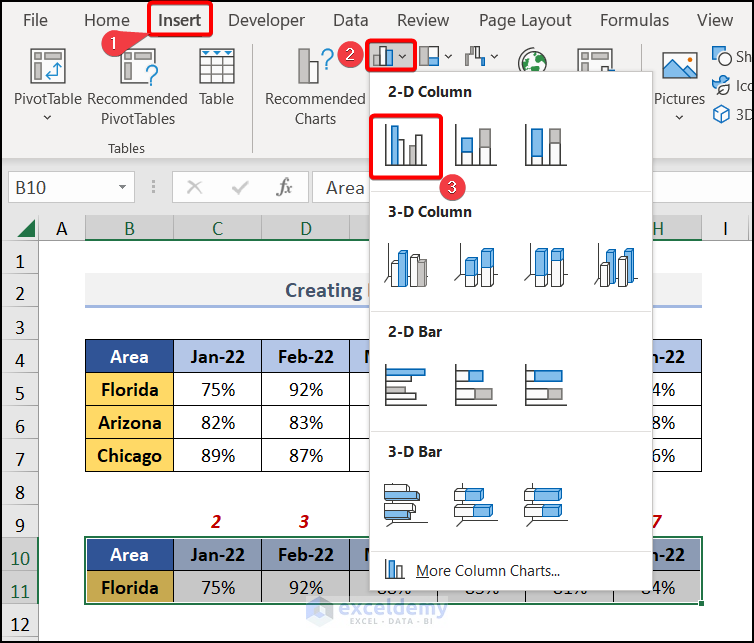Open Insert Column or Bar Chart dropdown
The width and height of the screenshot is (754, 643).
[390, 56]
